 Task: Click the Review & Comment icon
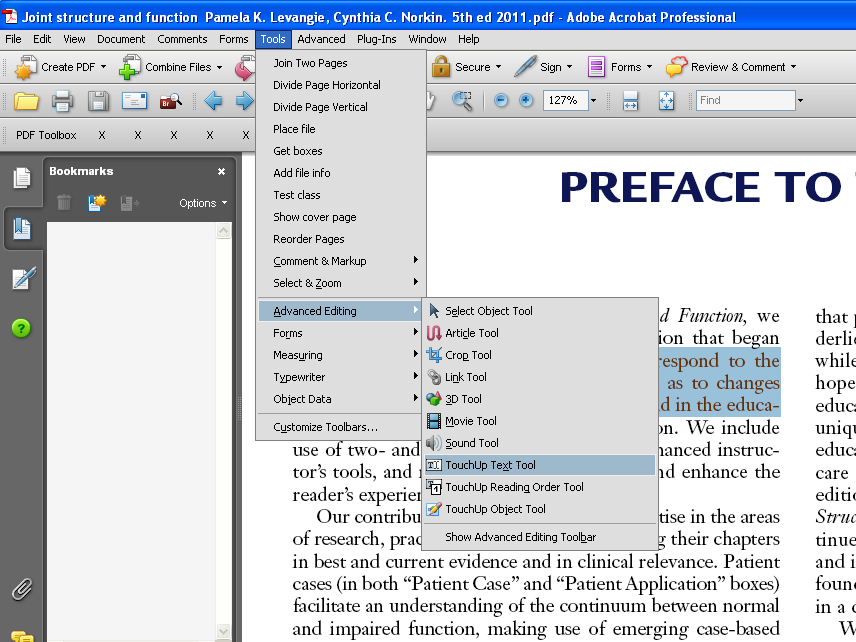[676, 67]
